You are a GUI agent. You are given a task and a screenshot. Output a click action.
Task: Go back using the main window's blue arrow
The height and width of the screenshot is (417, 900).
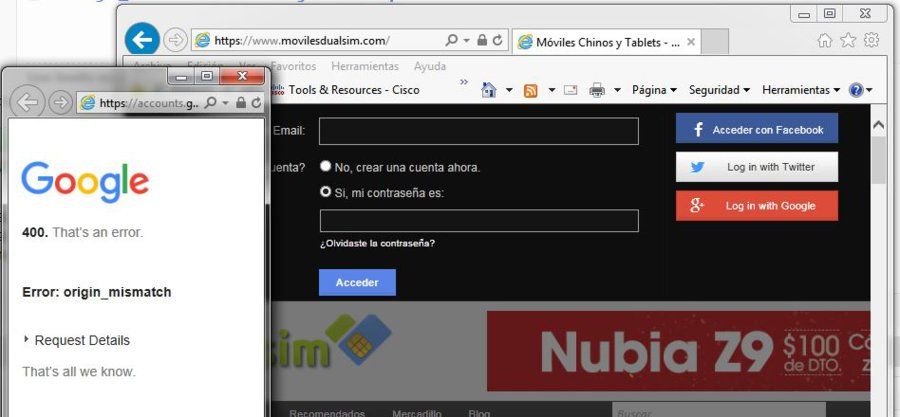point(142,40)
